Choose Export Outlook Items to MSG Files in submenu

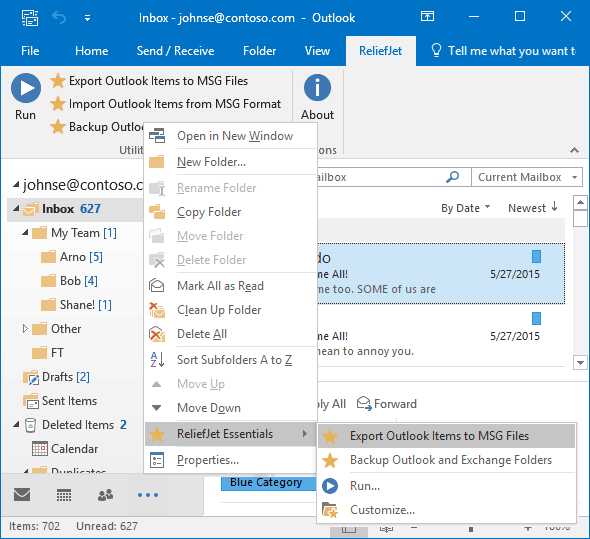point(446,436)
